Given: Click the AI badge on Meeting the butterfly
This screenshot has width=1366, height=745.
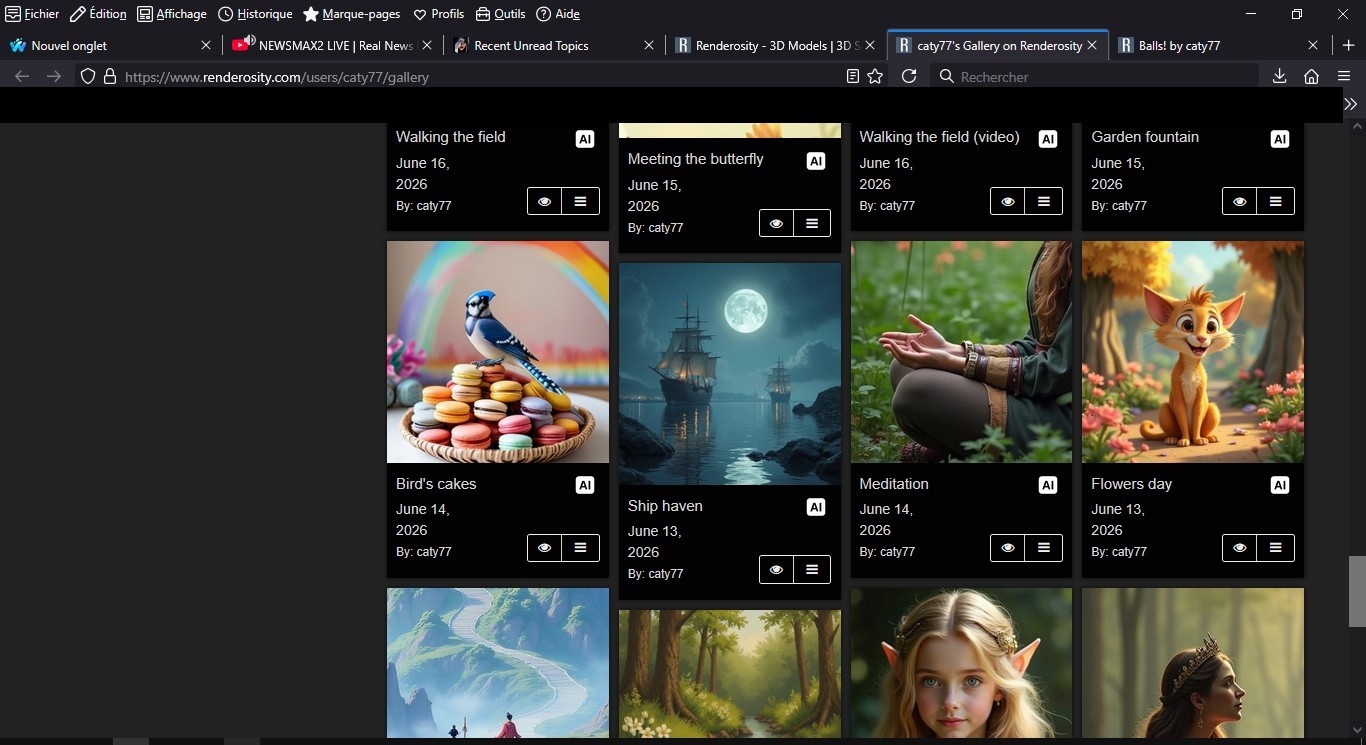Looking at the screenshot, I should tap(816, 161).
